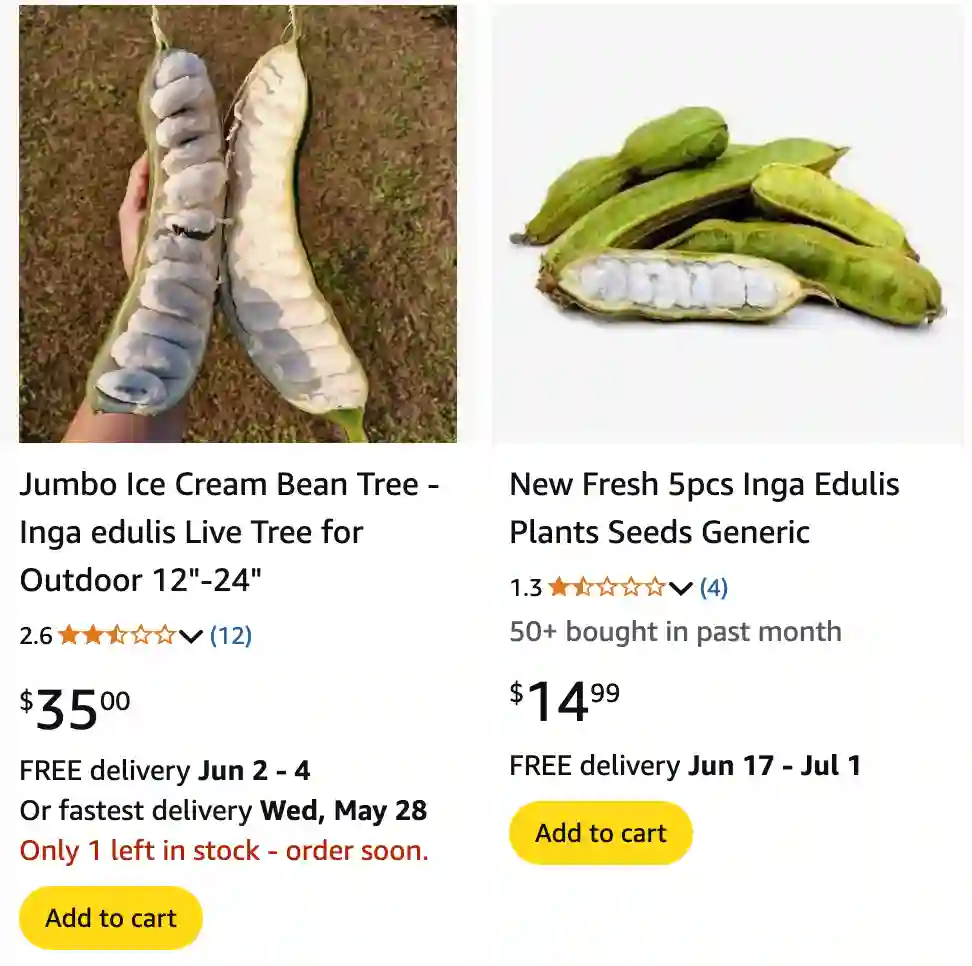
Task: Open the Jumbo Ice Cream Bean Tree photo
Action: click(x=238, y=224)
